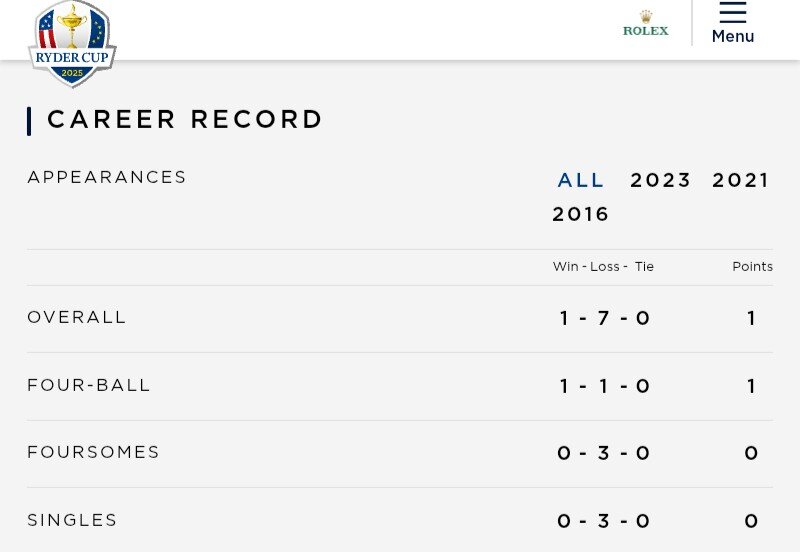Open the hamburger Menu icon
This screenshot has height=552, width=800.
tap(733, 12)
